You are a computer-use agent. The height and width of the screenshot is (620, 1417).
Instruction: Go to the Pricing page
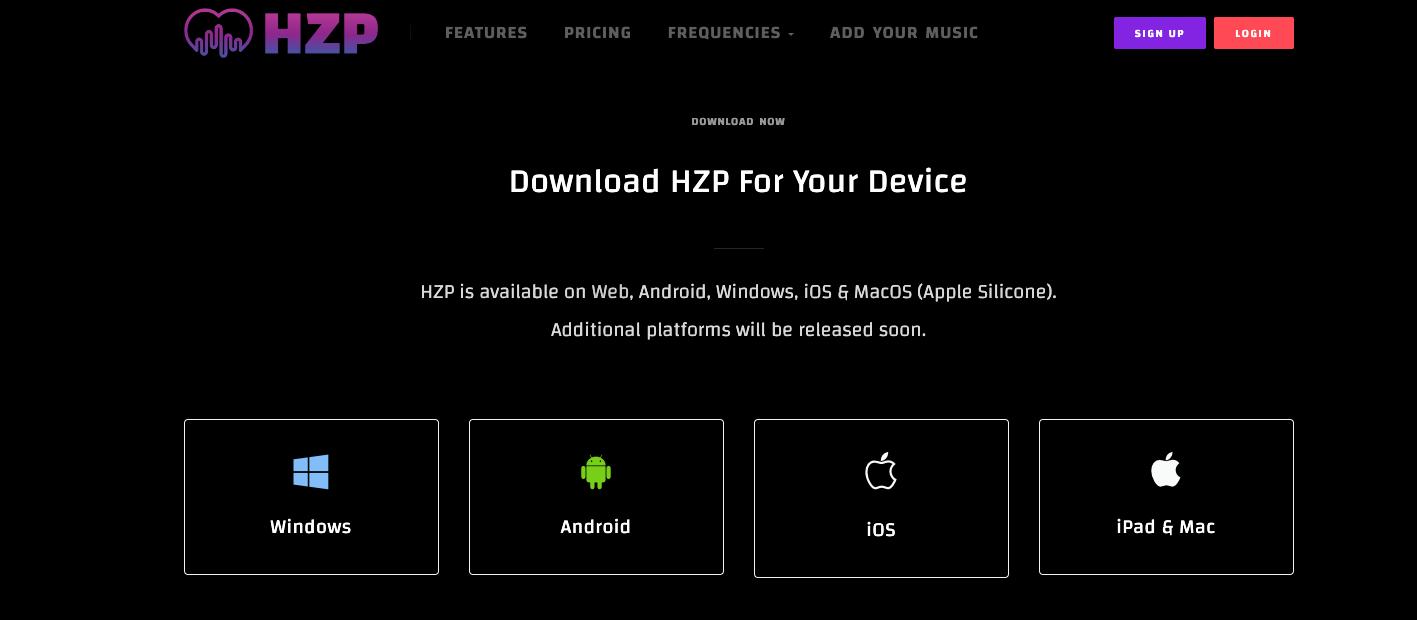click(598, 33)
